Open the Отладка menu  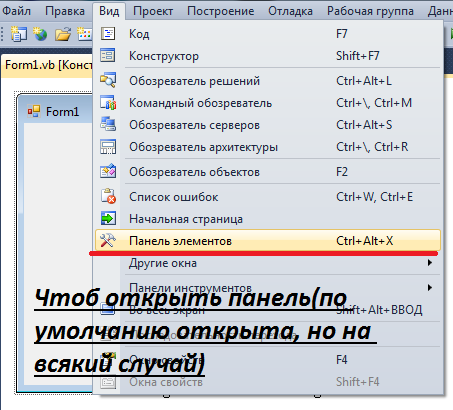290,11
